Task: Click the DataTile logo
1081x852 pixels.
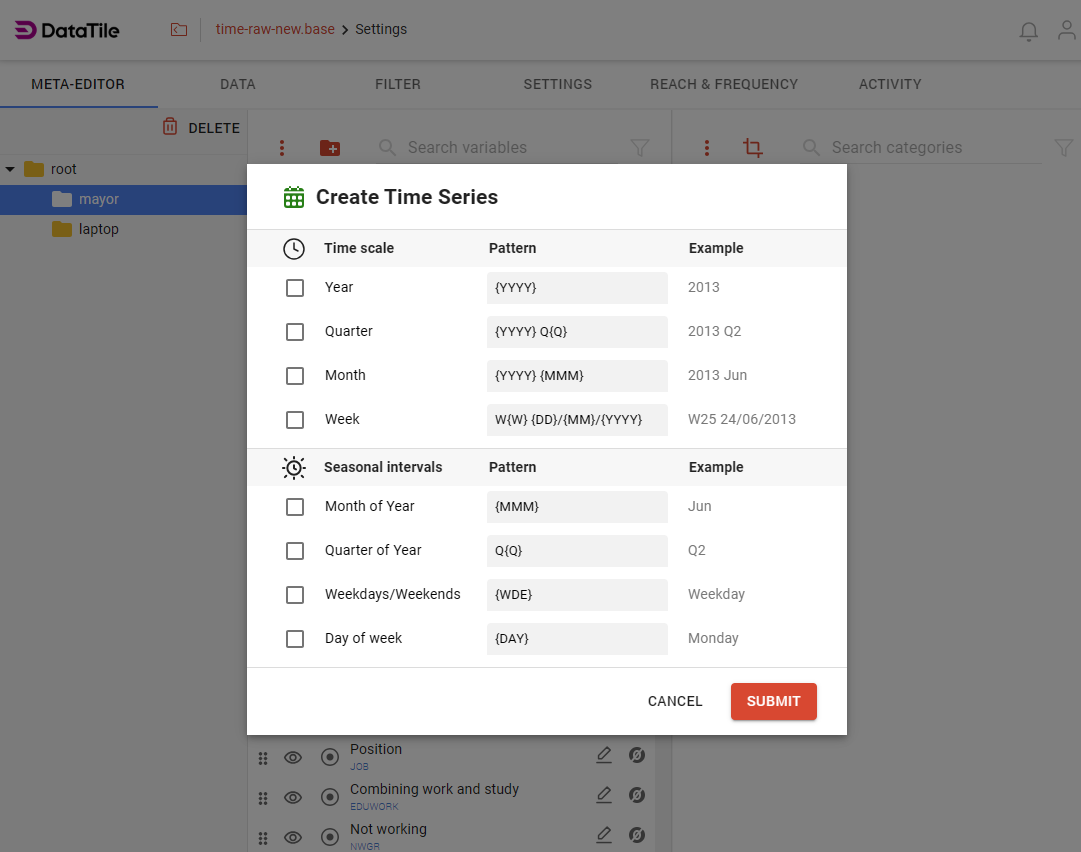Action: tap(67, 30)
